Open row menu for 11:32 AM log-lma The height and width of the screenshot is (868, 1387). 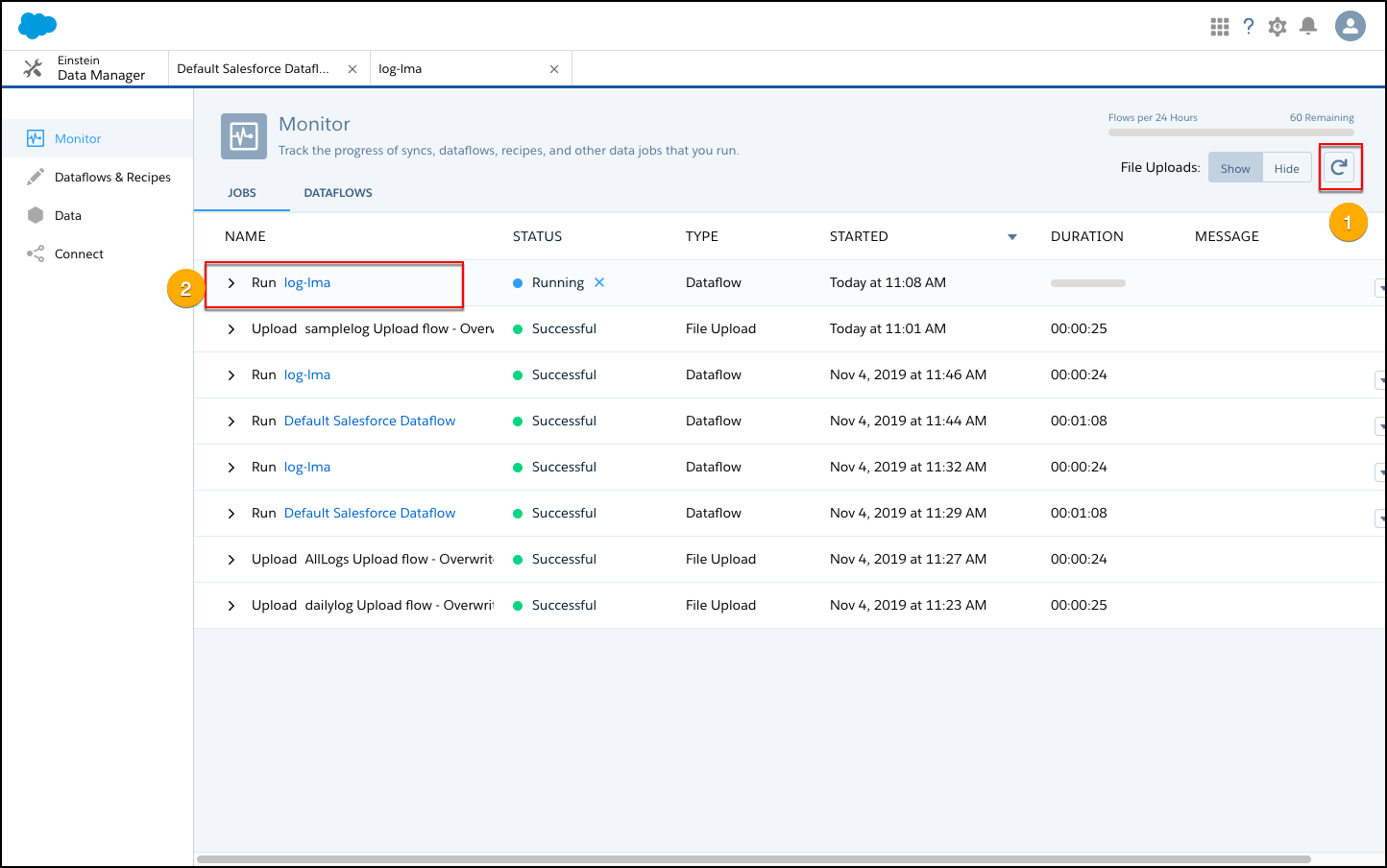tap(1380, 472)
